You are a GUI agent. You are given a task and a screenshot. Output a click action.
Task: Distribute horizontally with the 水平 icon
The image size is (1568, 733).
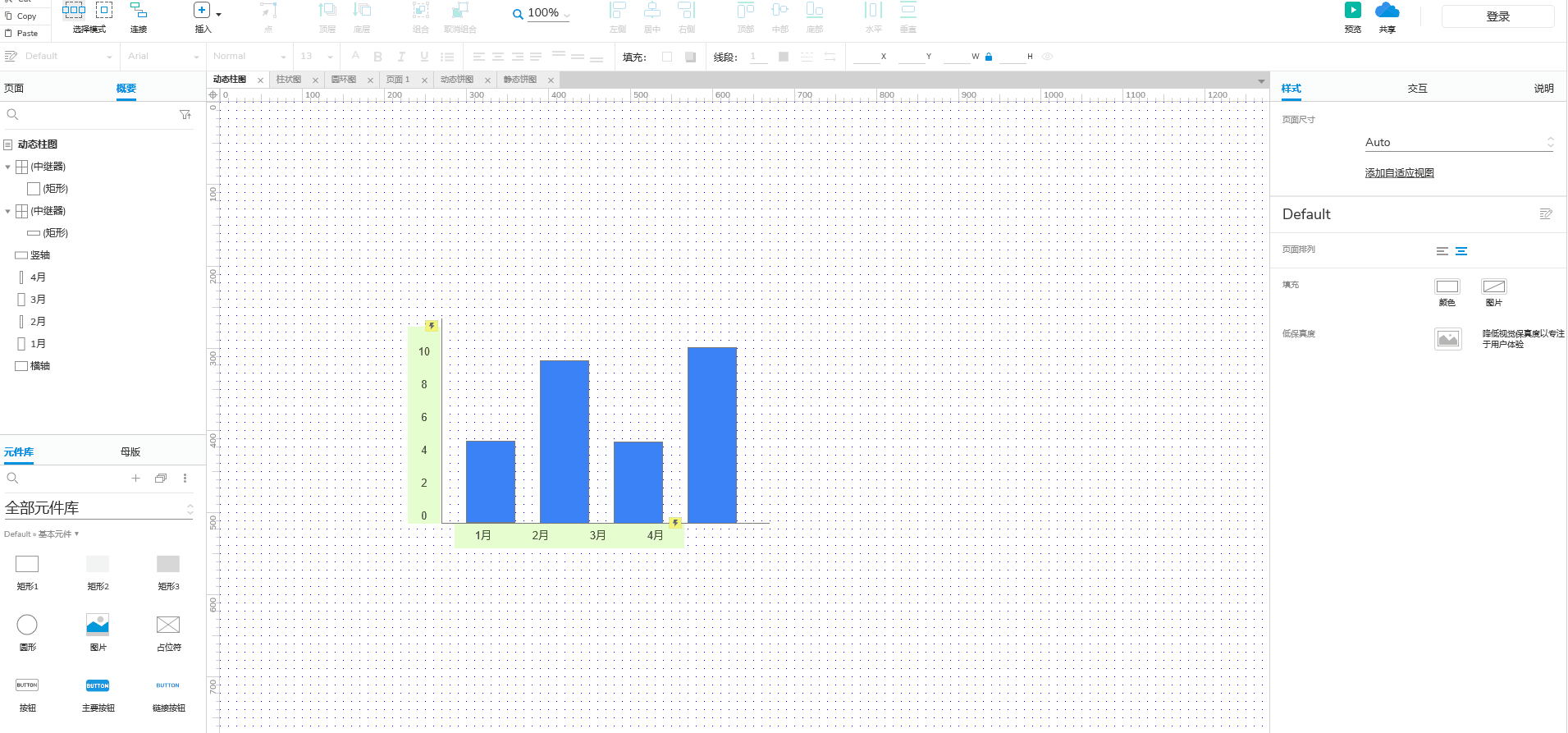point(874,11)
